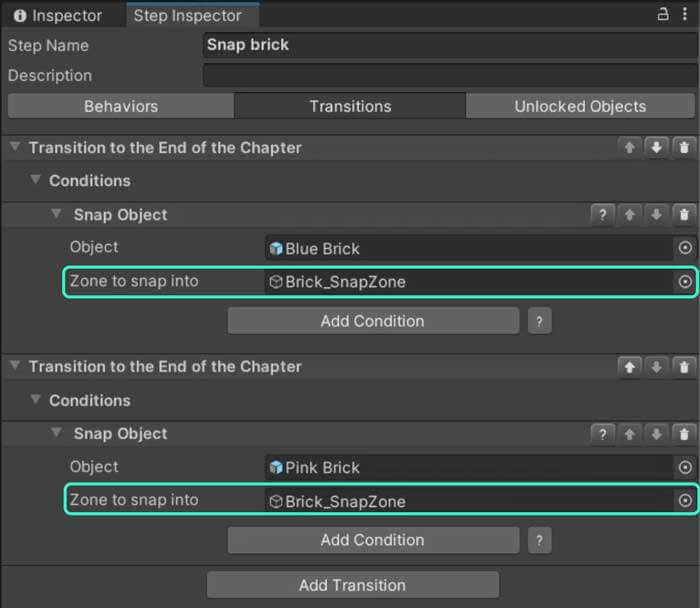Click the help button beside the second Add Condition

539,540
